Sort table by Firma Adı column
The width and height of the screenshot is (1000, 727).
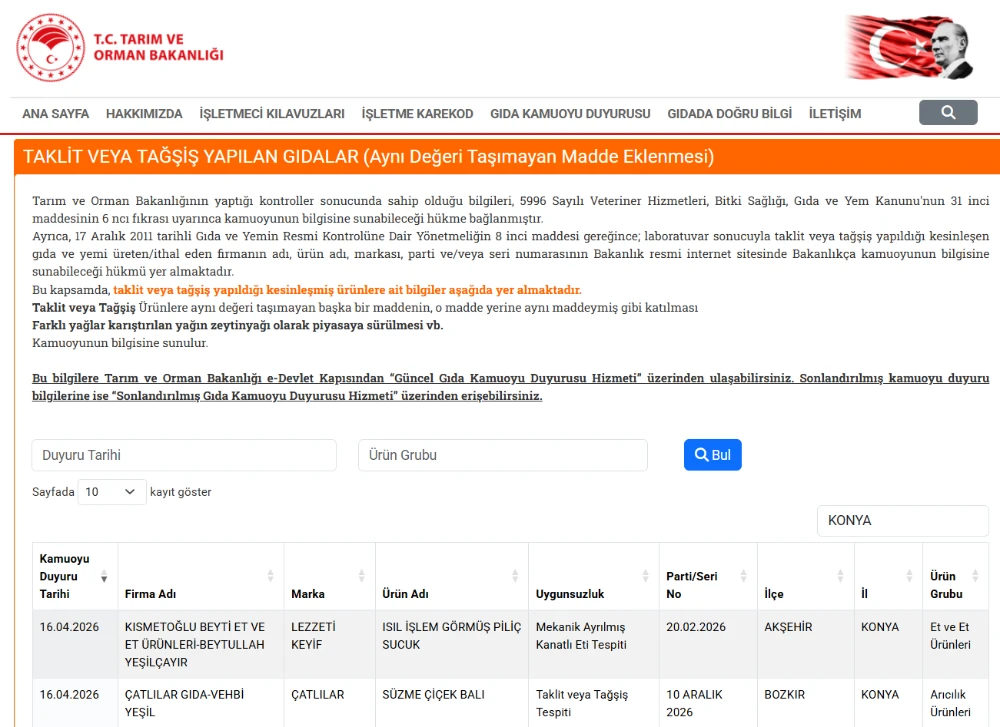pos(270,577)
